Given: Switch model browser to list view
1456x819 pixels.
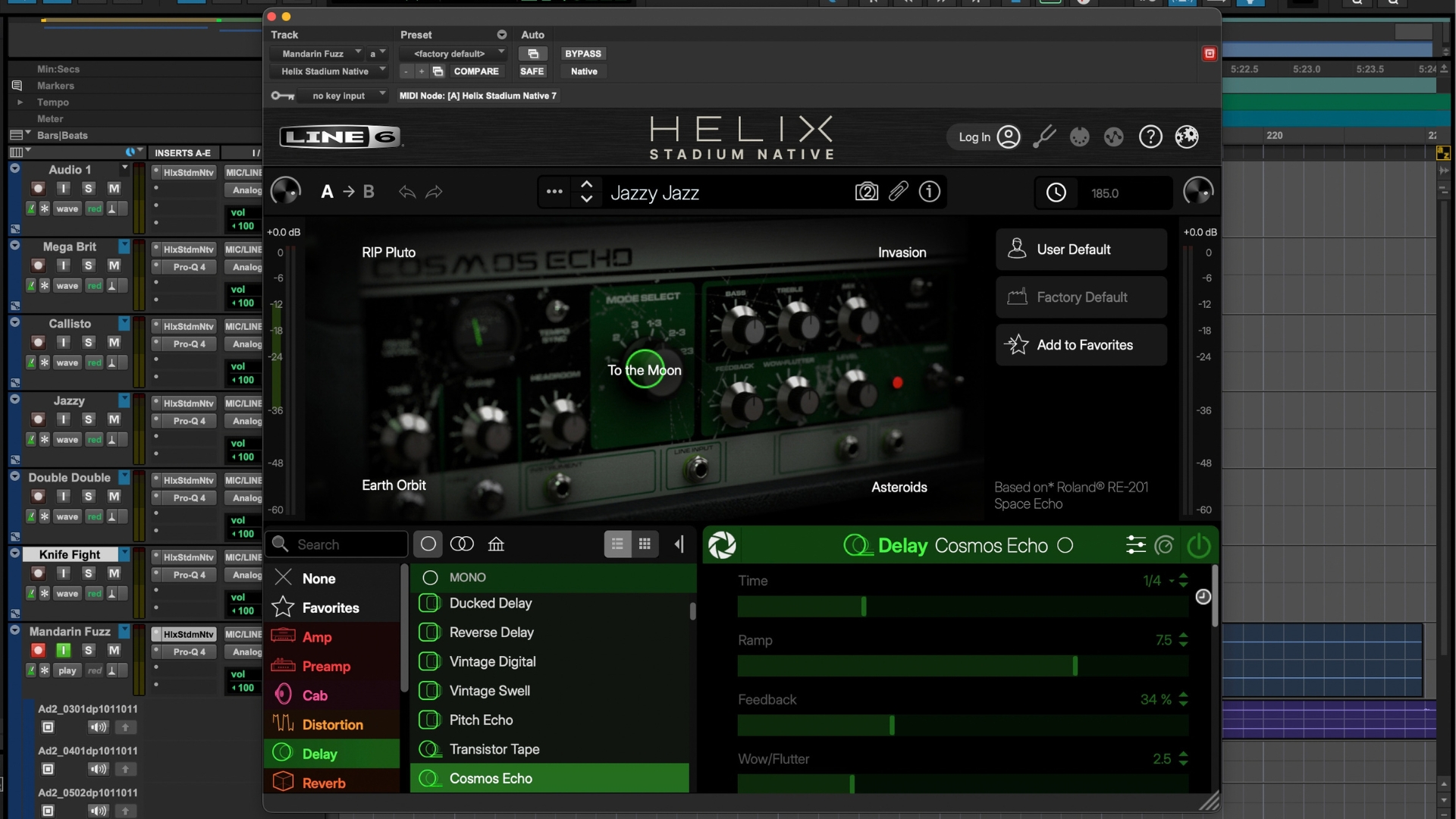Looking at the screenshot, I should pyautogui.click(x=617, y=544).
